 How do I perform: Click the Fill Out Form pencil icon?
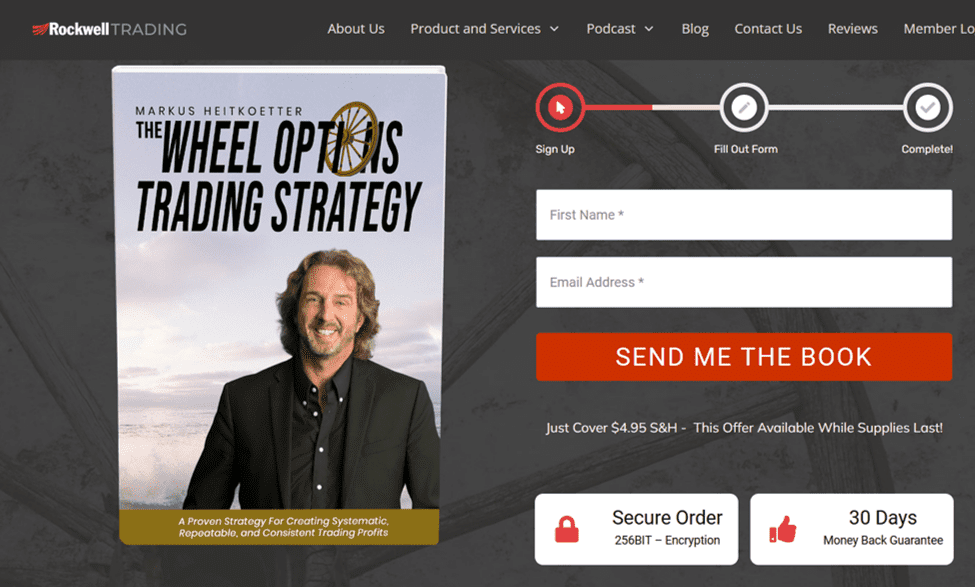744,108
